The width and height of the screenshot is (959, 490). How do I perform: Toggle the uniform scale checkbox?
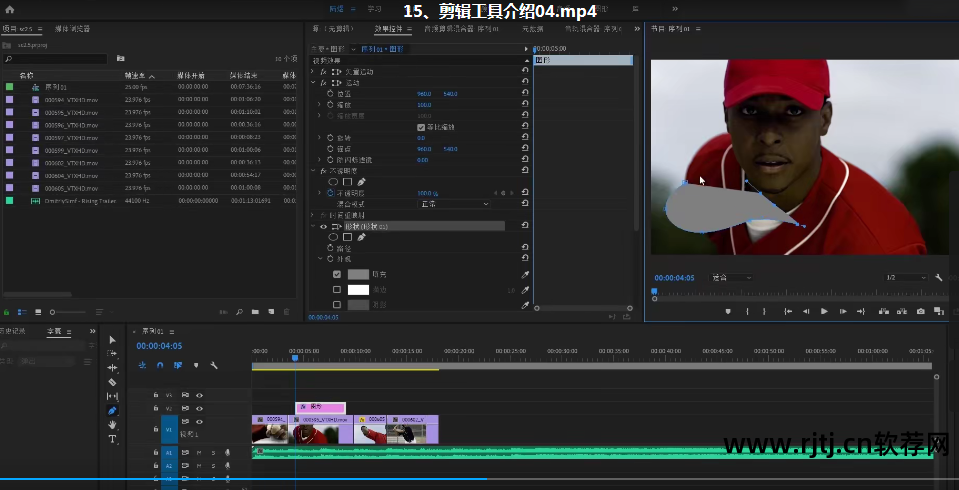click(420, 127)
